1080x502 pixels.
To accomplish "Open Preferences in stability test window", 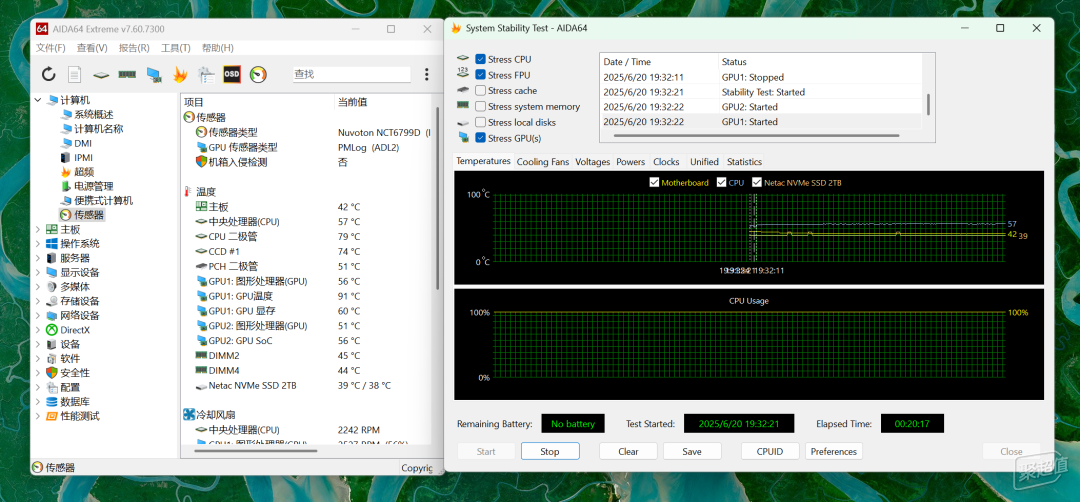I will (x=833, y=452).
